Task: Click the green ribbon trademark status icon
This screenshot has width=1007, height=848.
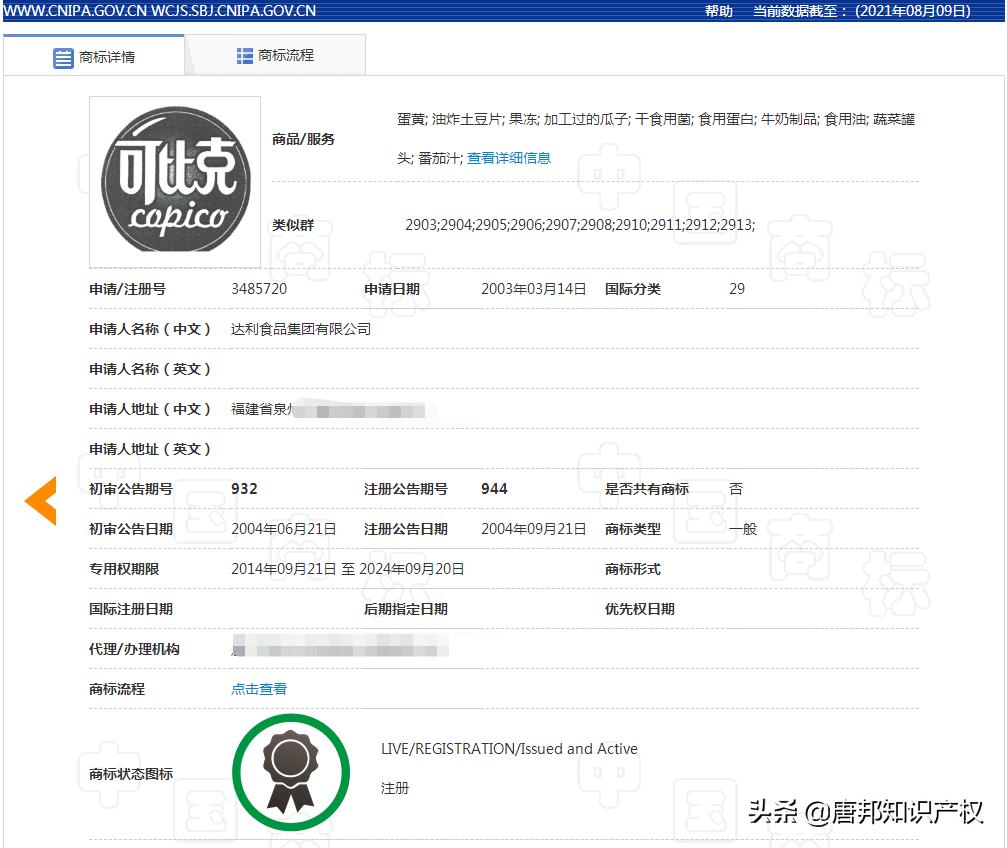Action: (290, 770)
